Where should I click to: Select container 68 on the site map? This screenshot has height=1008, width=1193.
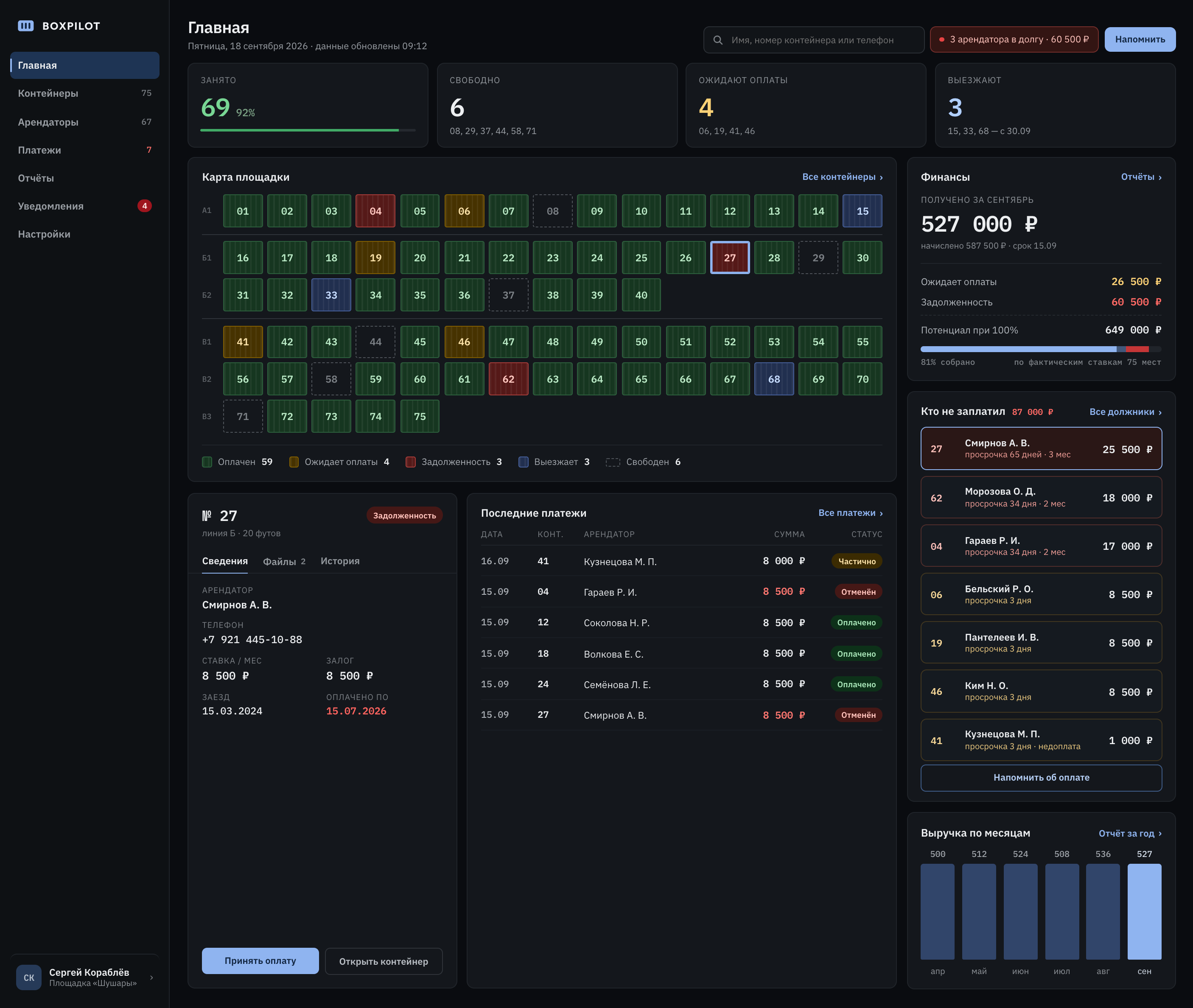click(x=773, y=379)
